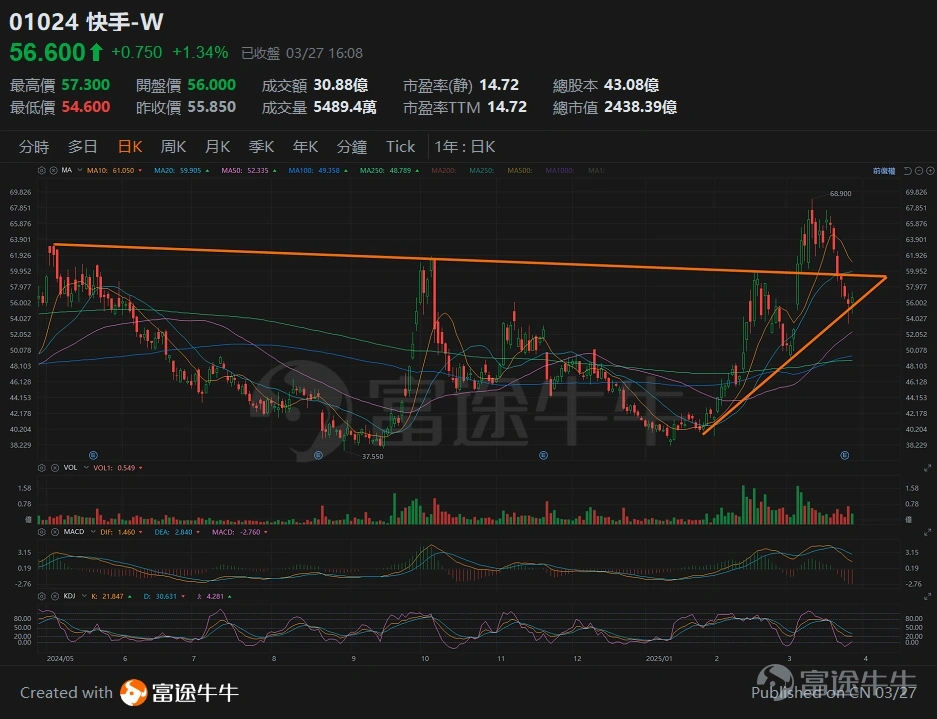The image size is (937, 719).
Task: Toggle the active MA250 line showing 48.789
Action: (x=389, y=170)
